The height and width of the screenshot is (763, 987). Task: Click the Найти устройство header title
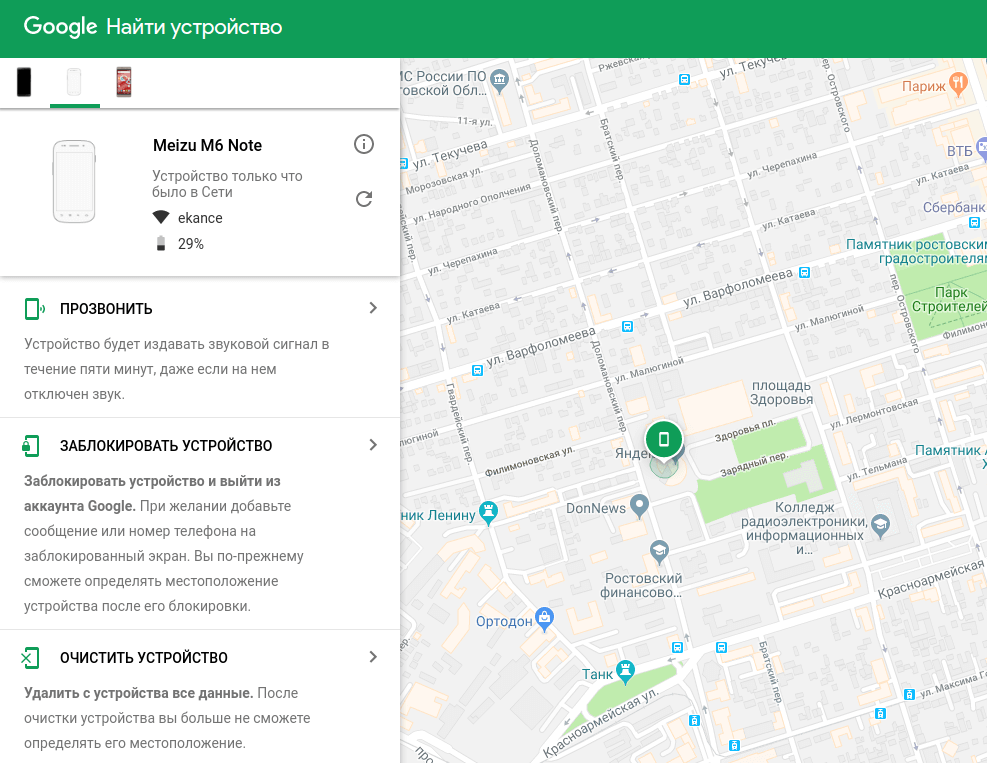[195, 27]
